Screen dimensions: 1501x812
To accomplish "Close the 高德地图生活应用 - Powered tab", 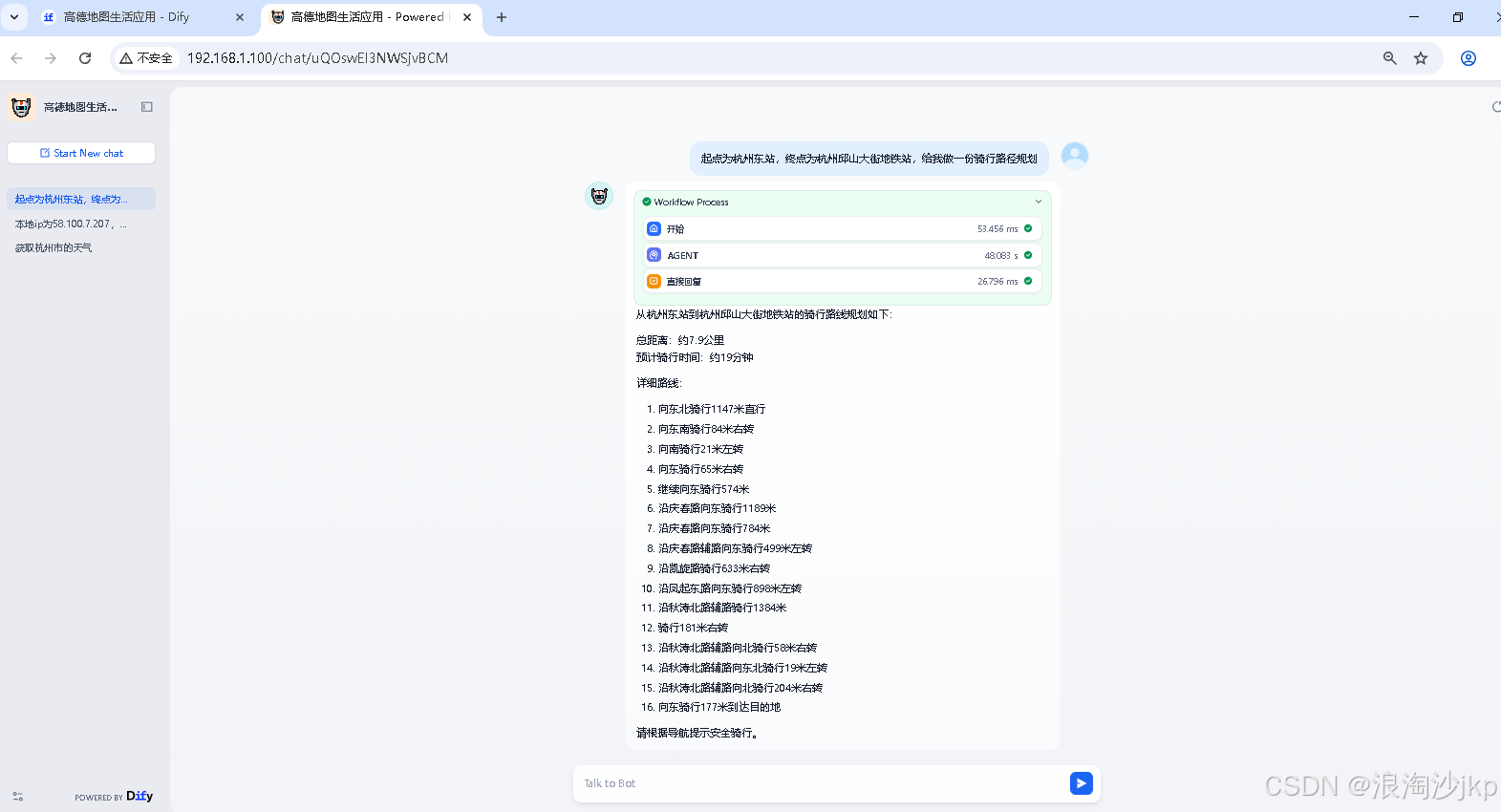I will (x=467, y=17).
